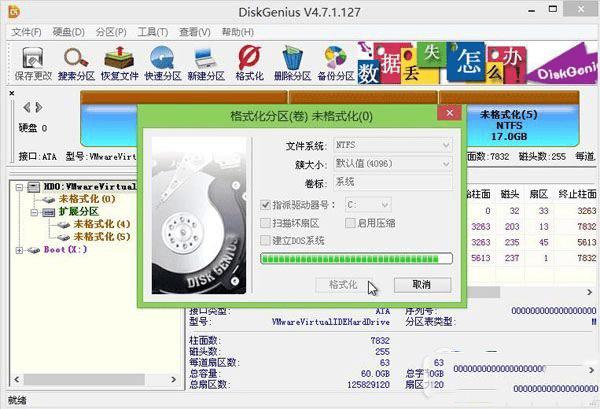Click the total sectors value 125829120

[368, 385]
